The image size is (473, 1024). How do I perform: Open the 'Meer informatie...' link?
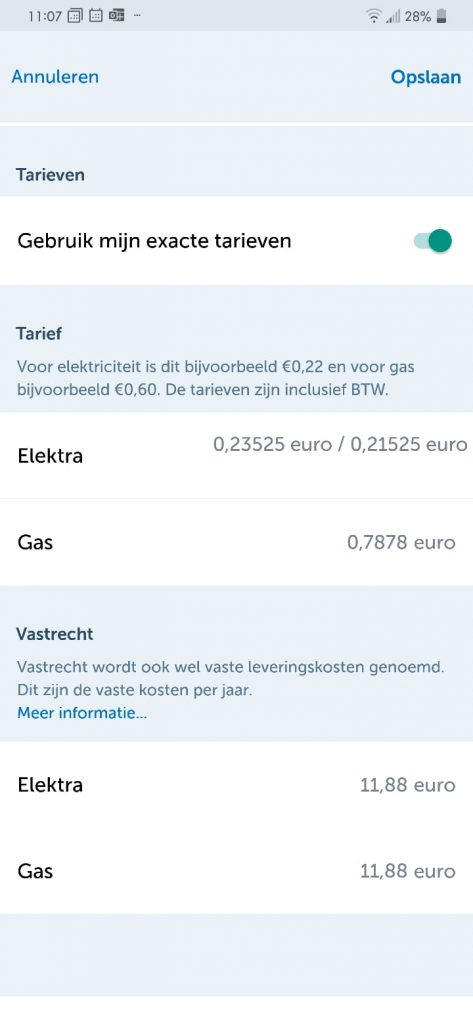[x=82, y=712]
